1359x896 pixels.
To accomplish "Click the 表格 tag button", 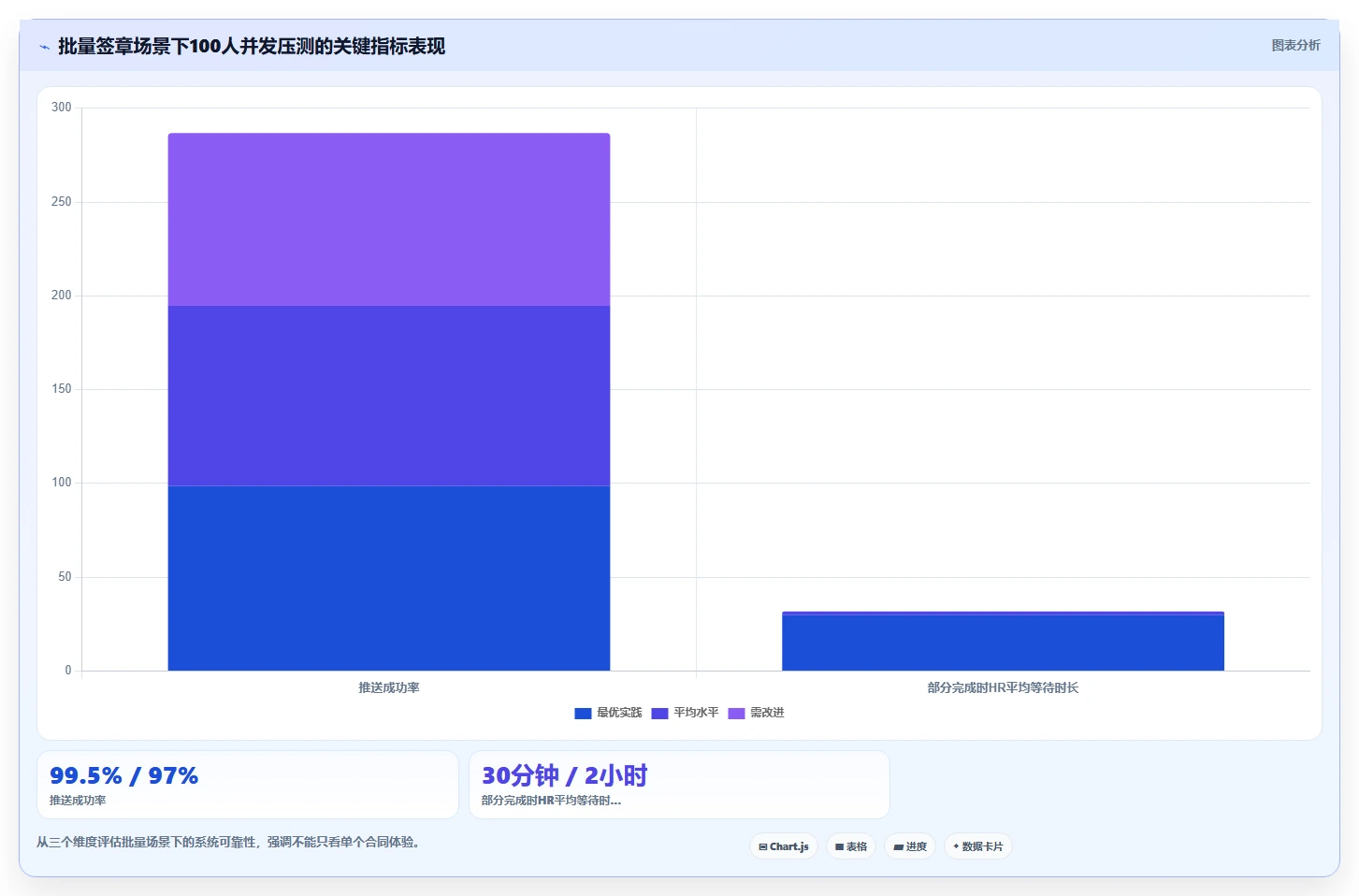I will point(851,846).
